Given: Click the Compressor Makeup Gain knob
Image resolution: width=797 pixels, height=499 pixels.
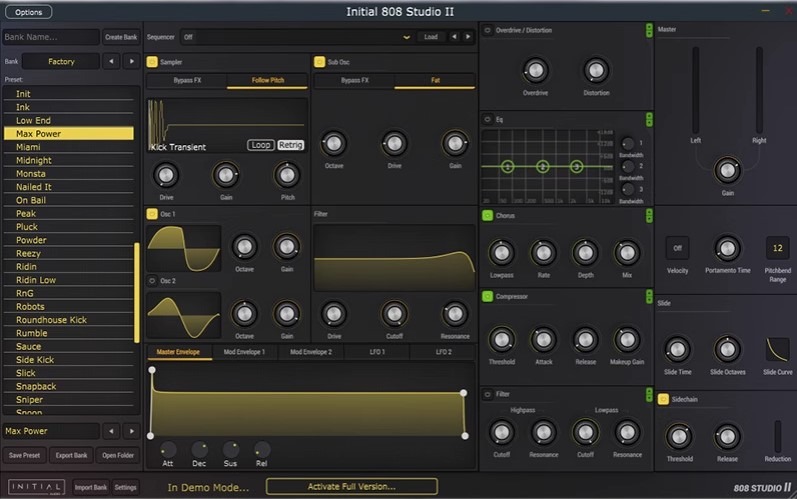Looking at the screenshot, I should pos(627,340).
